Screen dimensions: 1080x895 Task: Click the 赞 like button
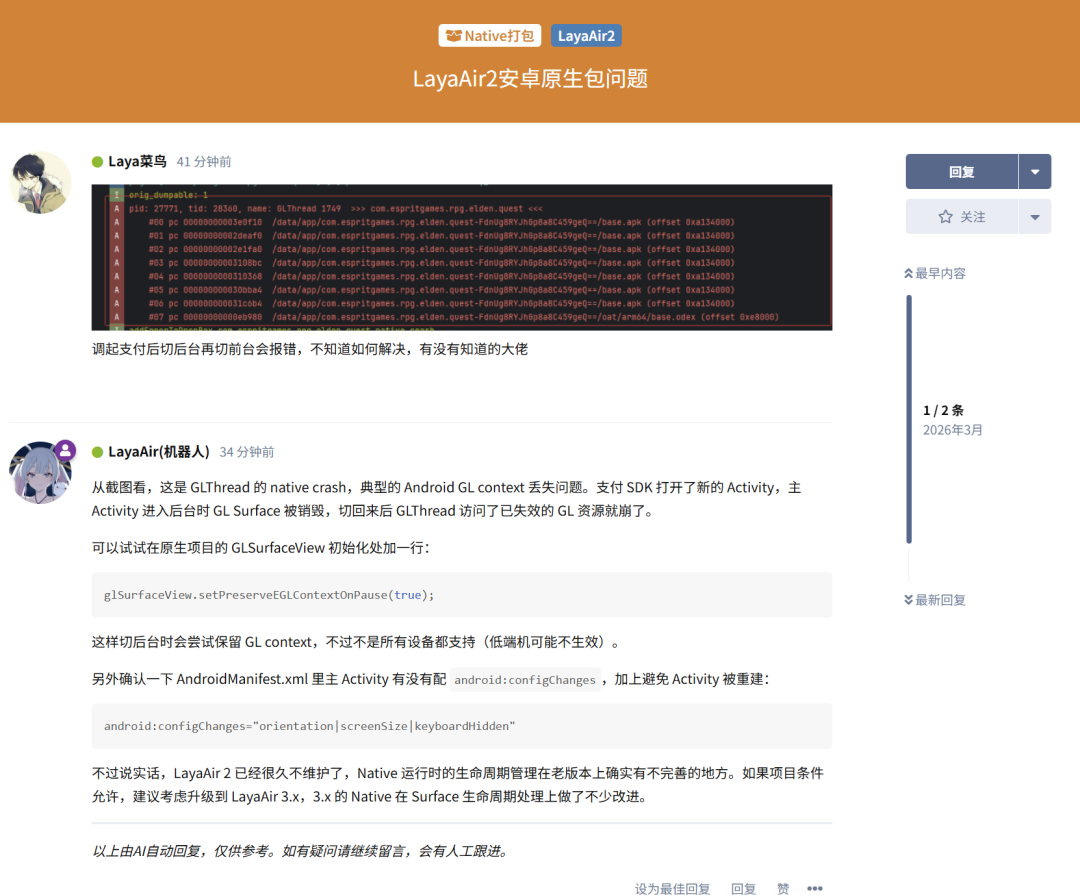pos(782,888)
